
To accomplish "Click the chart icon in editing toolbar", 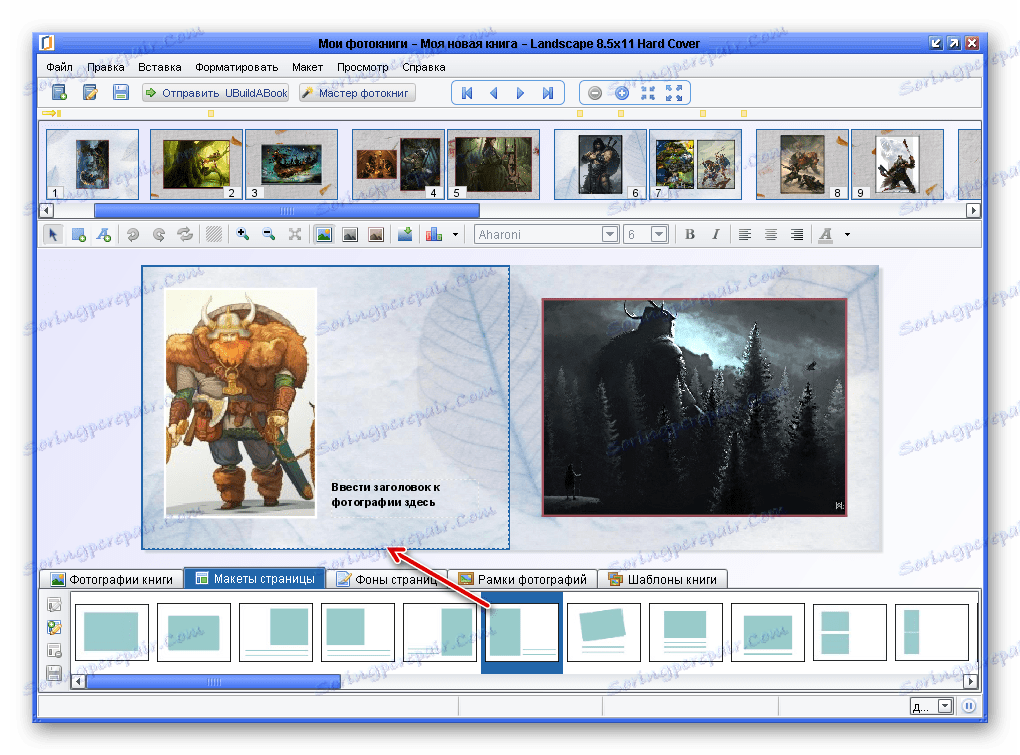I will click(434, 234).
